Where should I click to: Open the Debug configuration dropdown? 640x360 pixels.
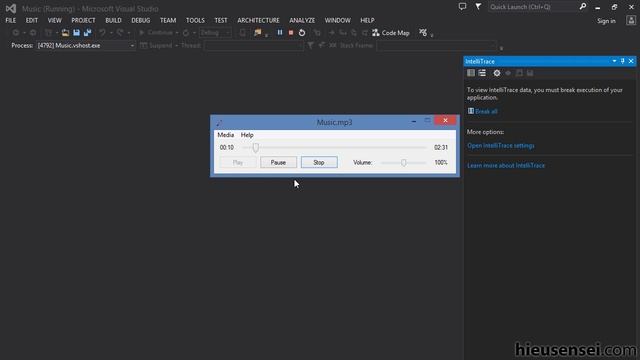(x=215, y=33)
